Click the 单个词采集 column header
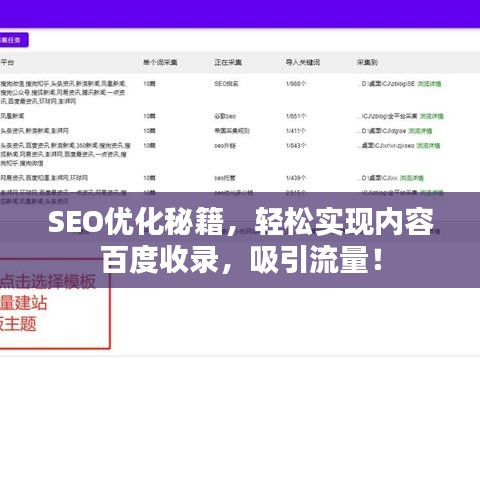Image resolution: width=480 pixels, height=480 pixels. 160,62
